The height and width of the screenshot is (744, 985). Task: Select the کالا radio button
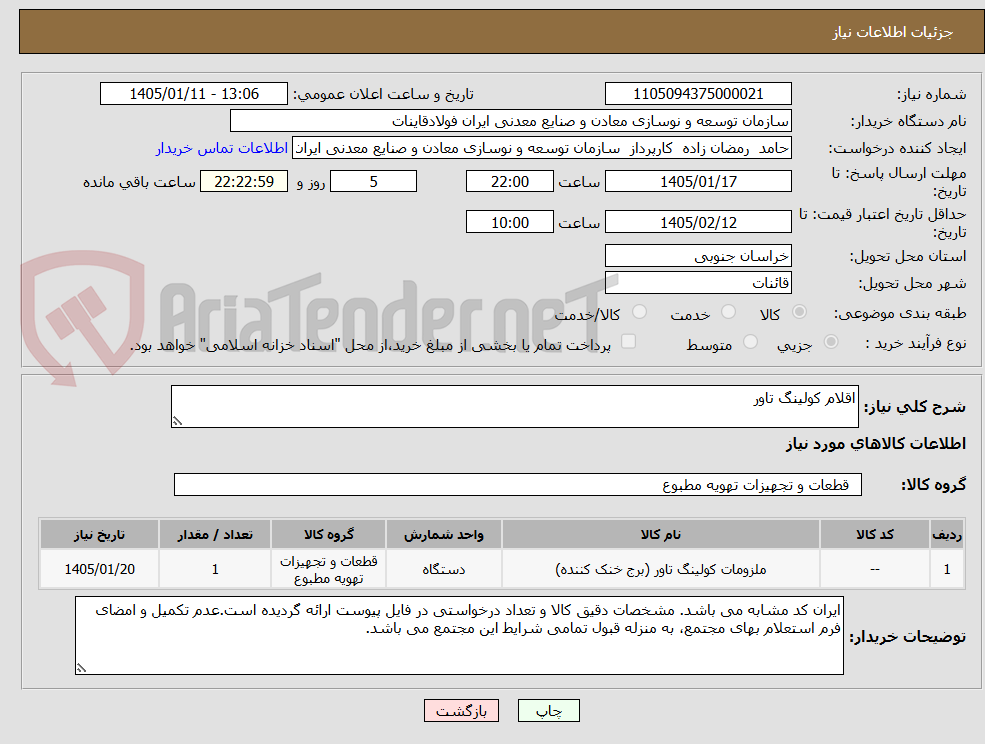click(x=800, y=312)
